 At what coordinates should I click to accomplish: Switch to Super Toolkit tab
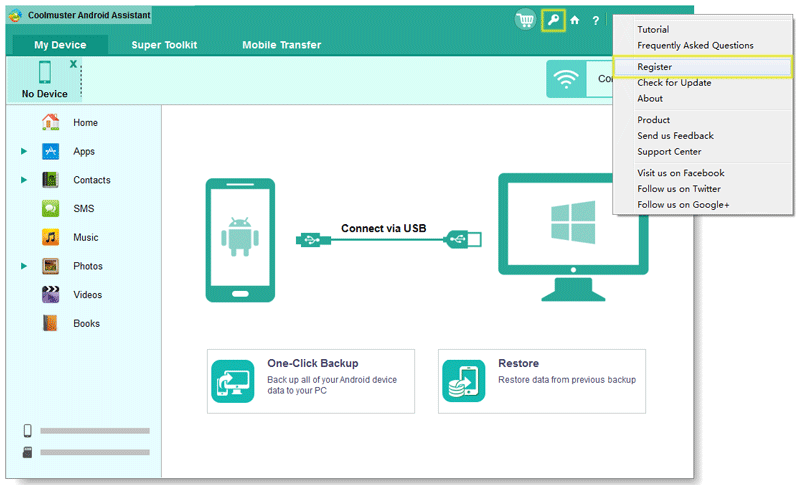(x=164, y=45)
